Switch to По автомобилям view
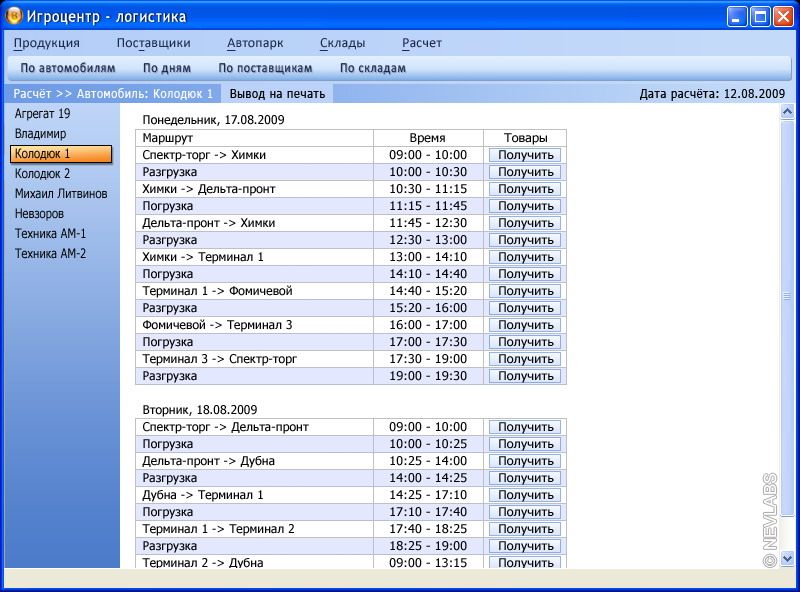Image resolution: width=800 pixels, height=592 pixels. pos(68,68)
